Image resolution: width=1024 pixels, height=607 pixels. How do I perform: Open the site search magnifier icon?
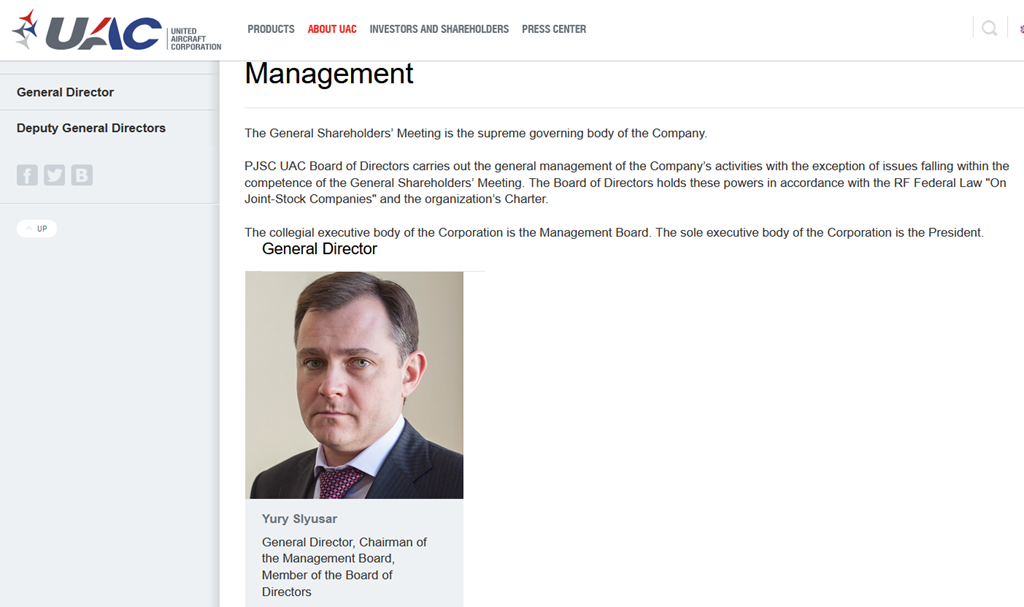coord(989,28)
